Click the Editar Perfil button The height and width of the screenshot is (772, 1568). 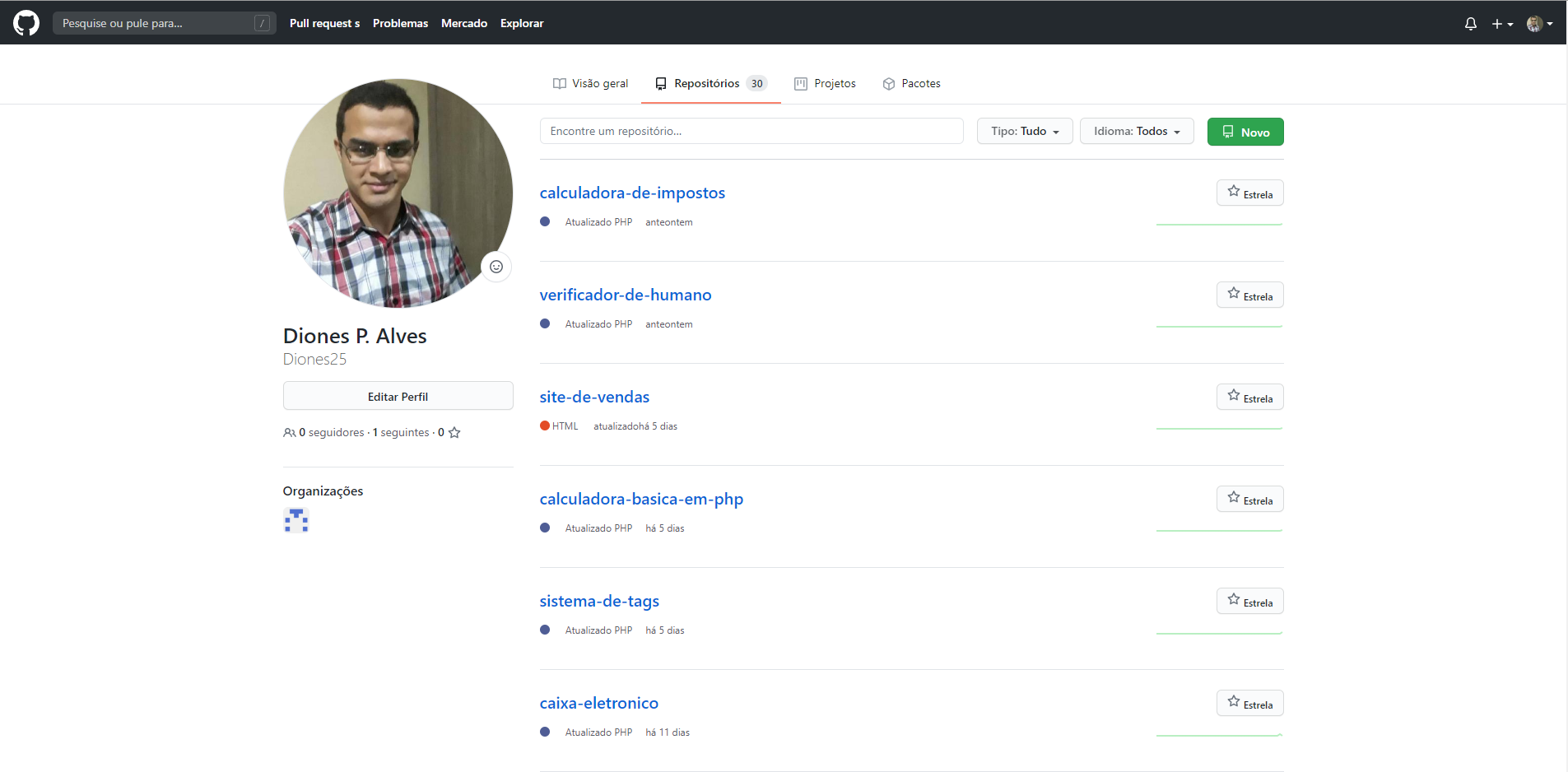tap(398, 396)
